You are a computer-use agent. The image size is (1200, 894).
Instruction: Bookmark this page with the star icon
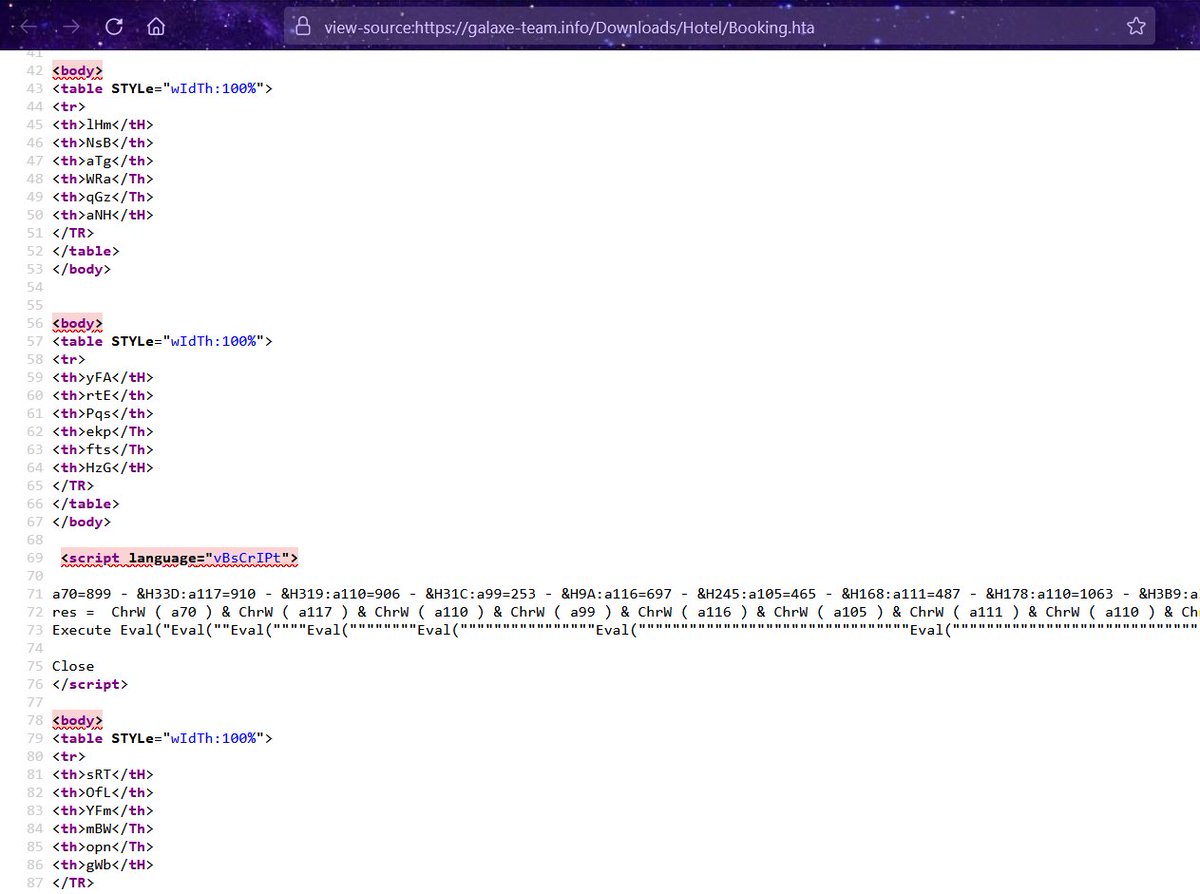tap(1136, 27)
